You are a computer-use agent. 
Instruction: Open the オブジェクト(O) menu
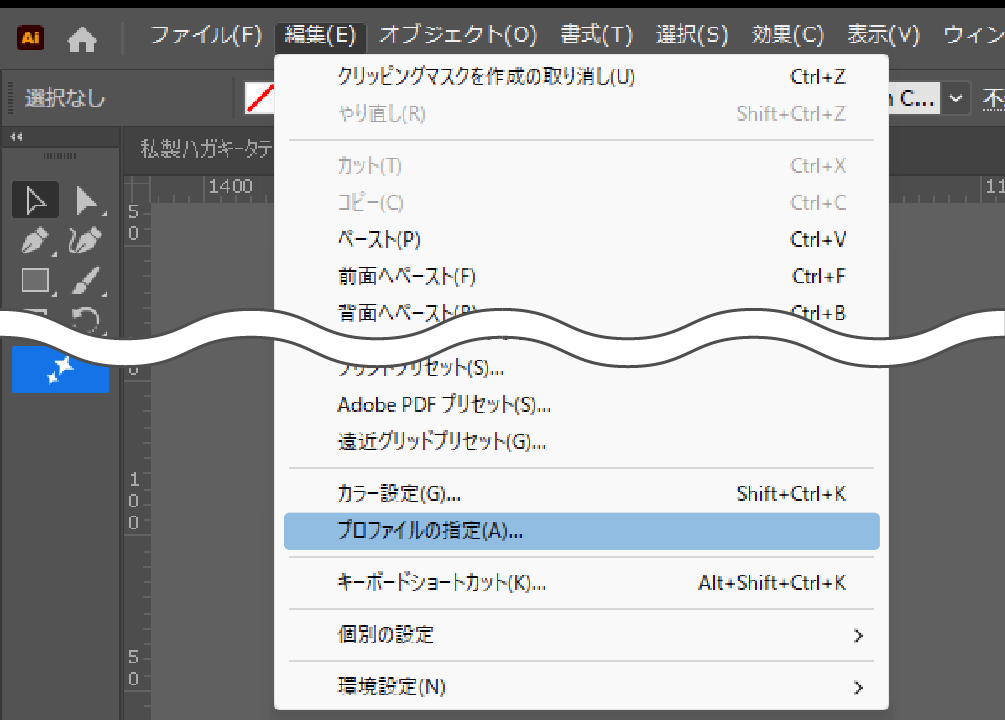pyautogui.click(x=458, y=35)
